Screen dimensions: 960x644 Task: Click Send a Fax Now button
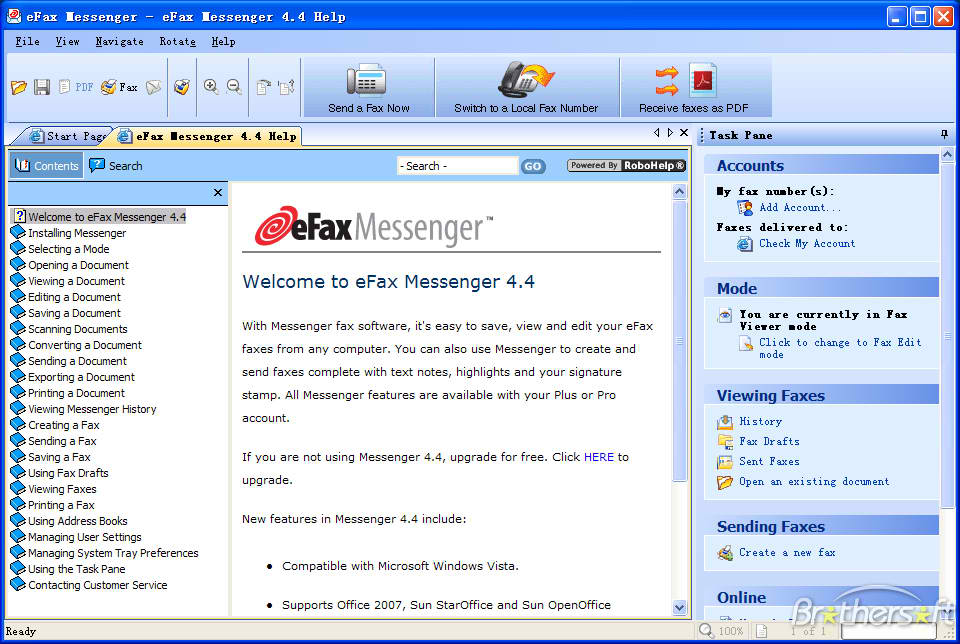pyautogui.click(x=369, y=88)
